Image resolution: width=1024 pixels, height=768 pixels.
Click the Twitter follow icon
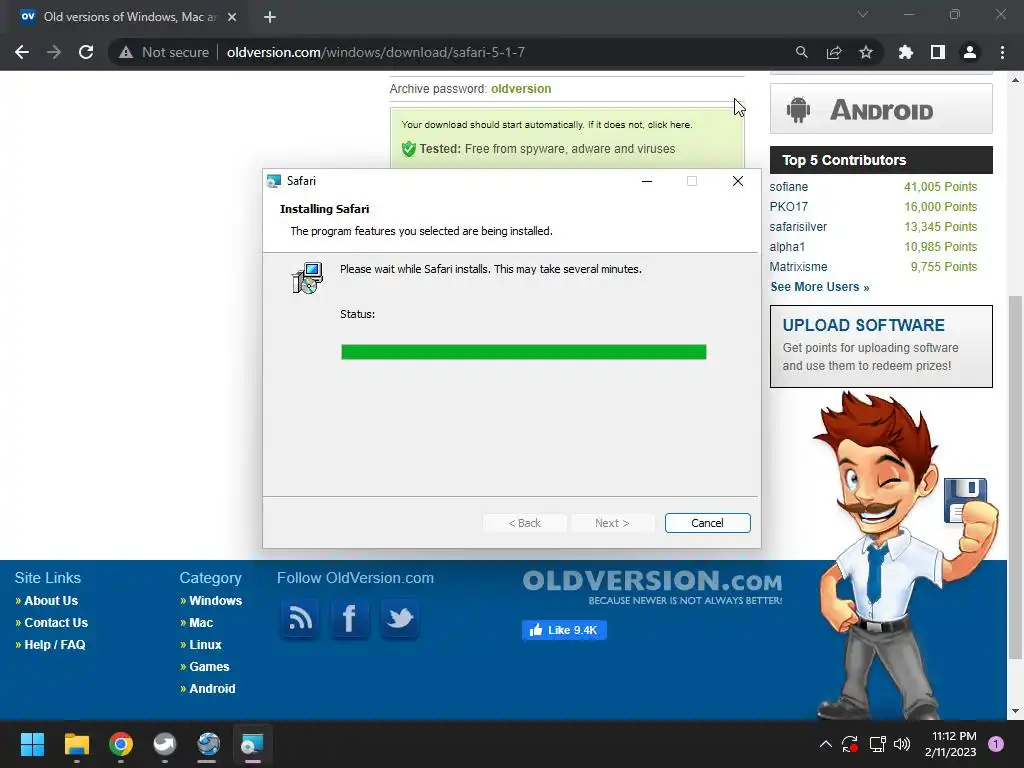click(x=399, y=618)
